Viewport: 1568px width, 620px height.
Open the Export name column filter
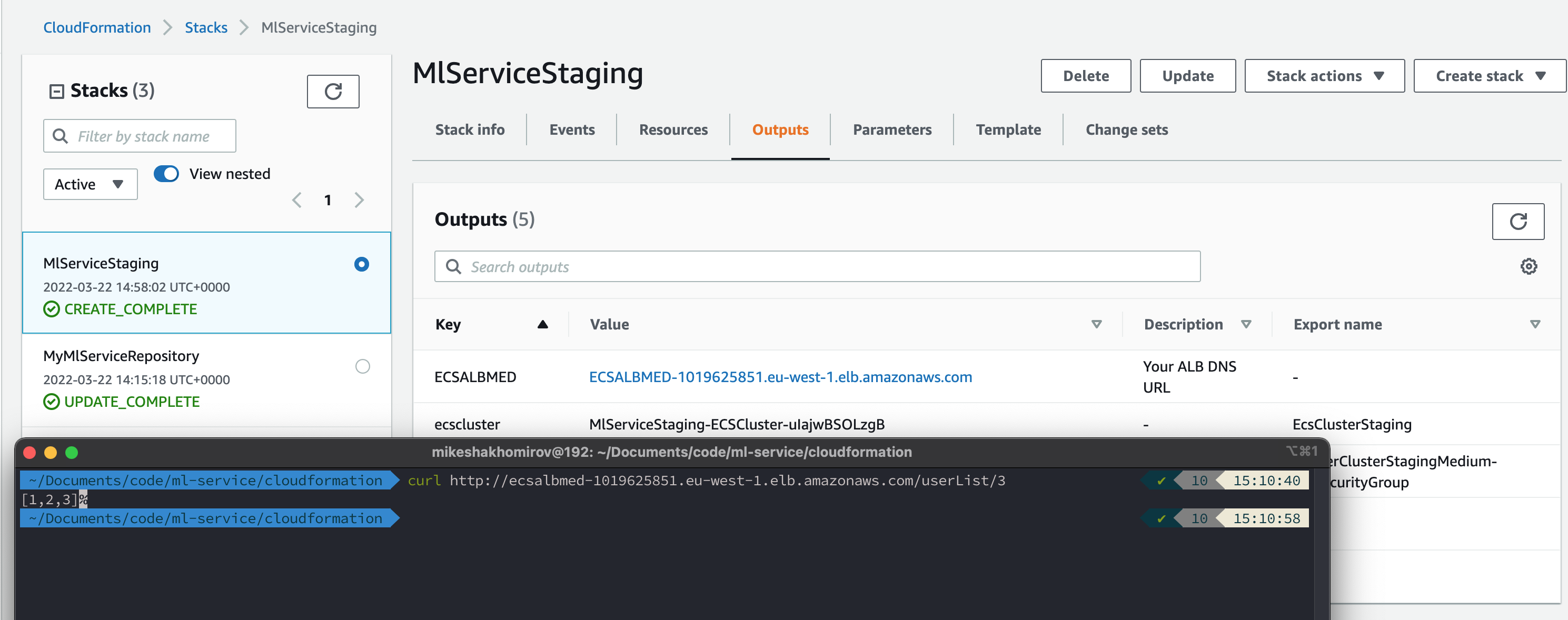point(1534,324)
